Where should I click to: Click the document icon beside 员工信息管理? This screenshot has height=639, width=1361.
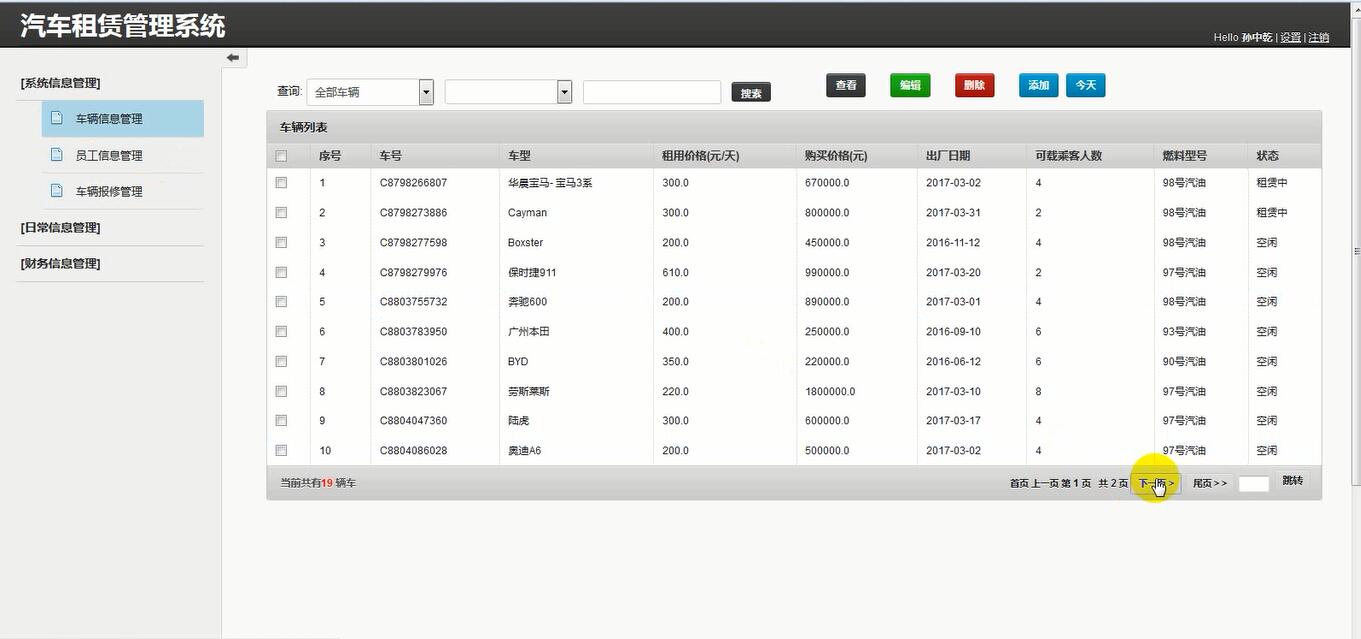[x=57, y=154]
